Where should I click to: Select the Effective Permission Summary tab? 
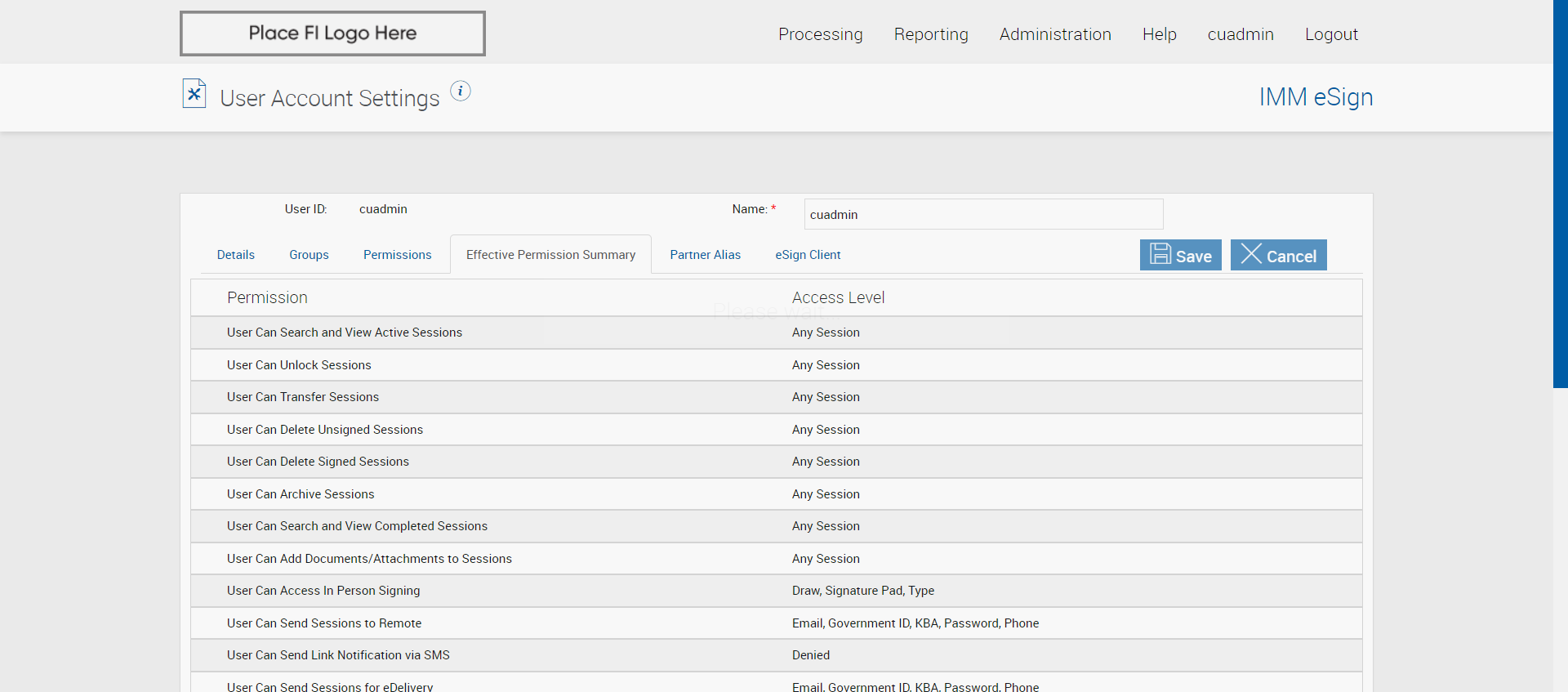pyautogui.click(x=550, y=255)
